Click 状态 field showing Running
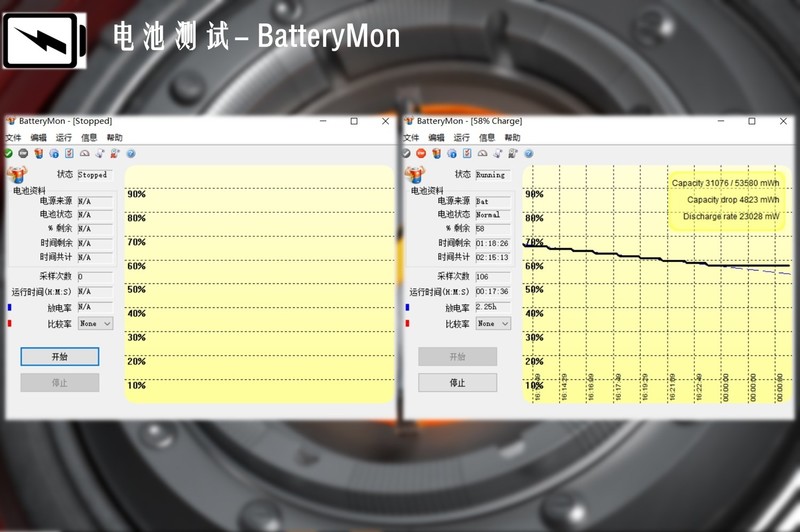 pyautogui.click(x=493, y=174)
